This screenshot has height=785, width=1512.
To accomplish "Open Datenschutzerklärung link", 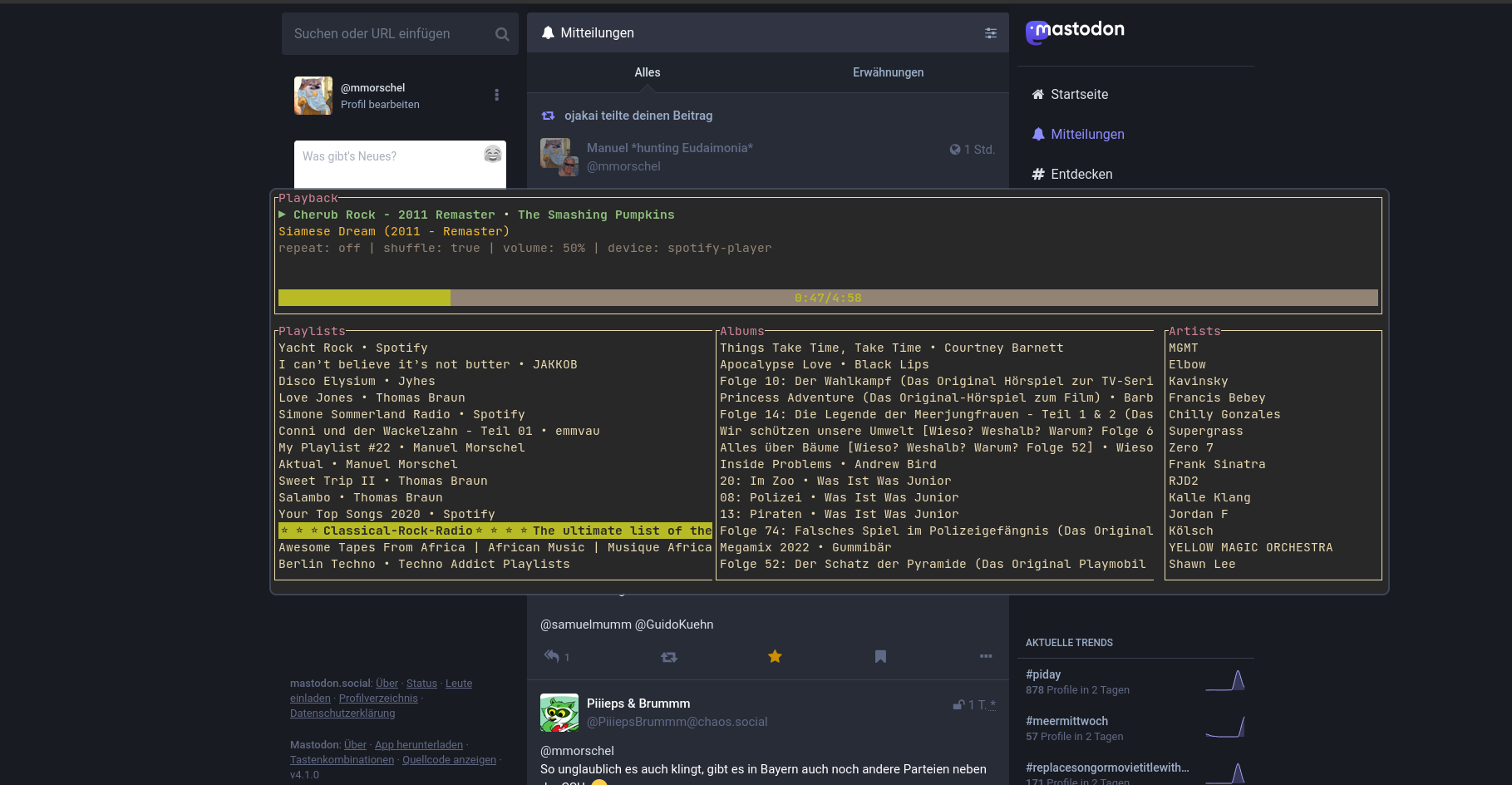I will [342, 713].
